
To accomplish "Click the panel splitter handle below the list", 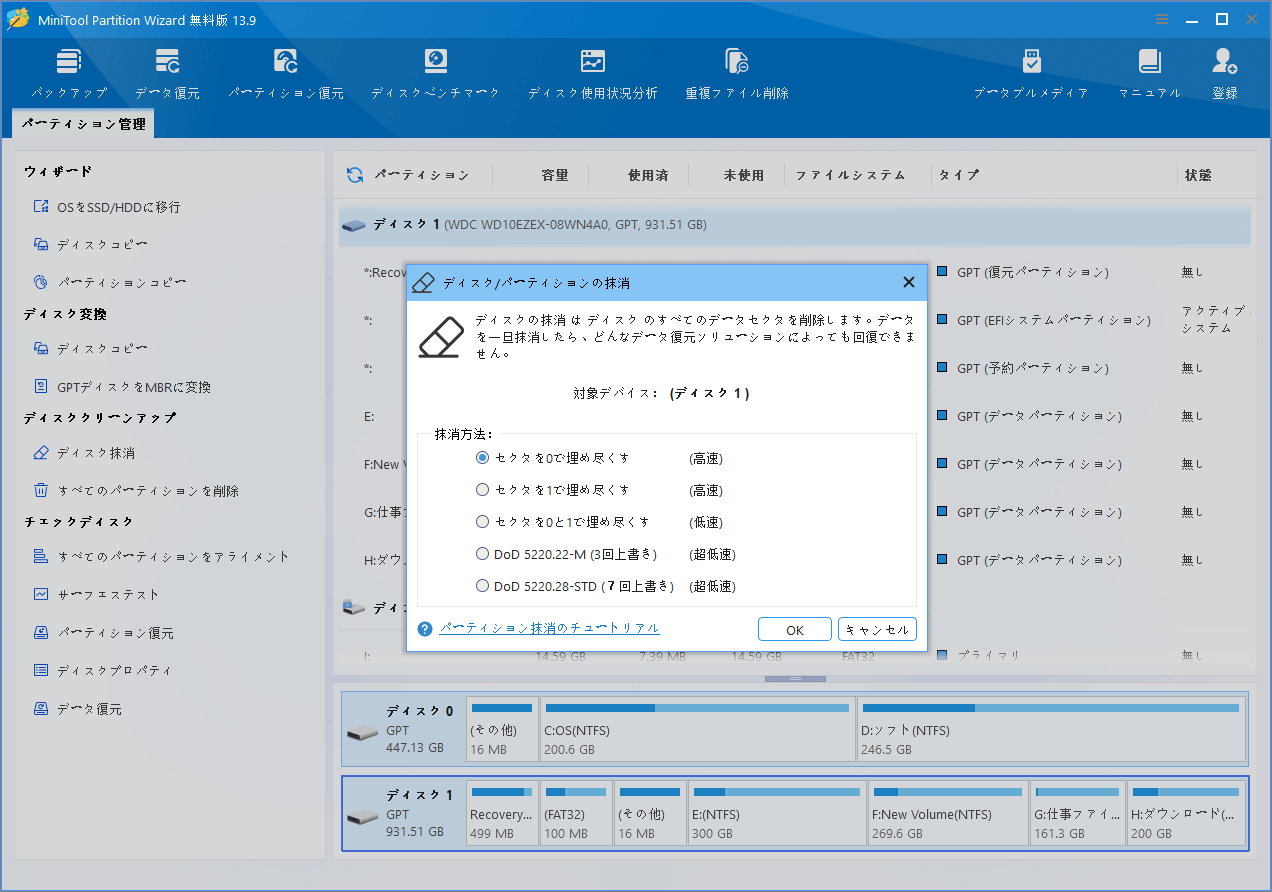I will click(795, 679).
